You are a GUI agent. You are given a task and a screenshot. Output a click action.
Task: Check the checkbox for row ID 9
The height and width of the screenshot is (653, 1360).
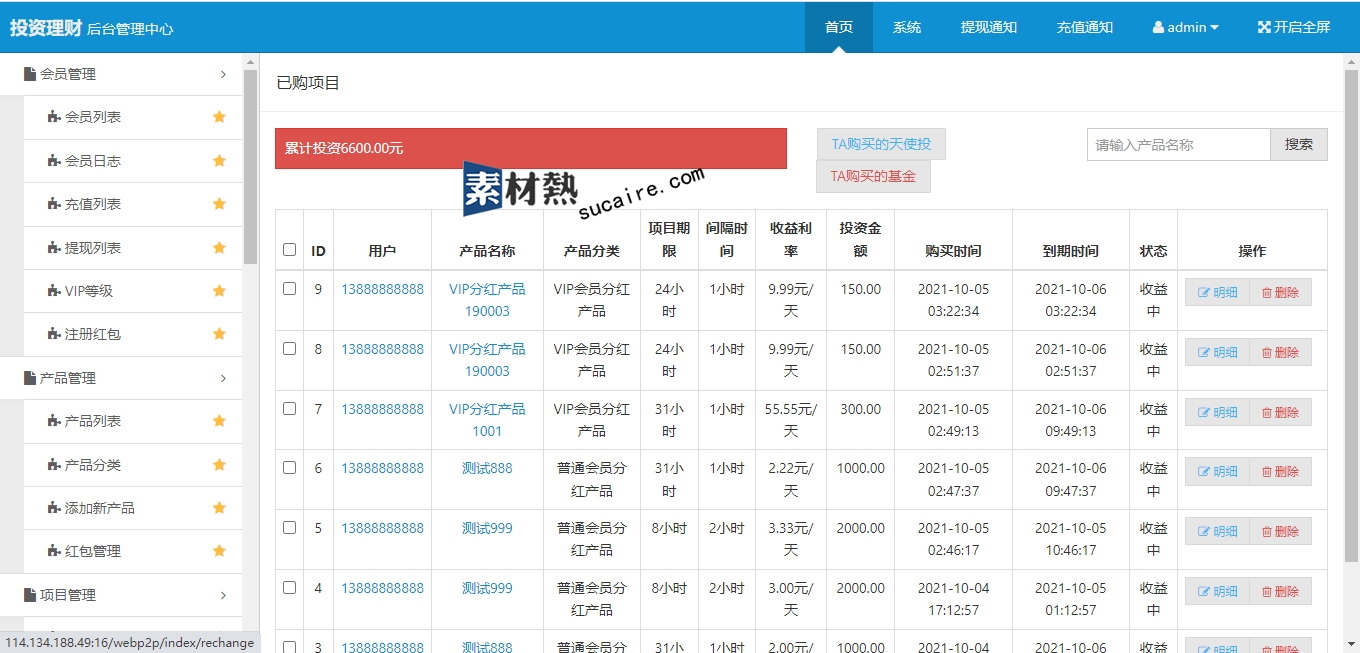click(x=290, y=288)
